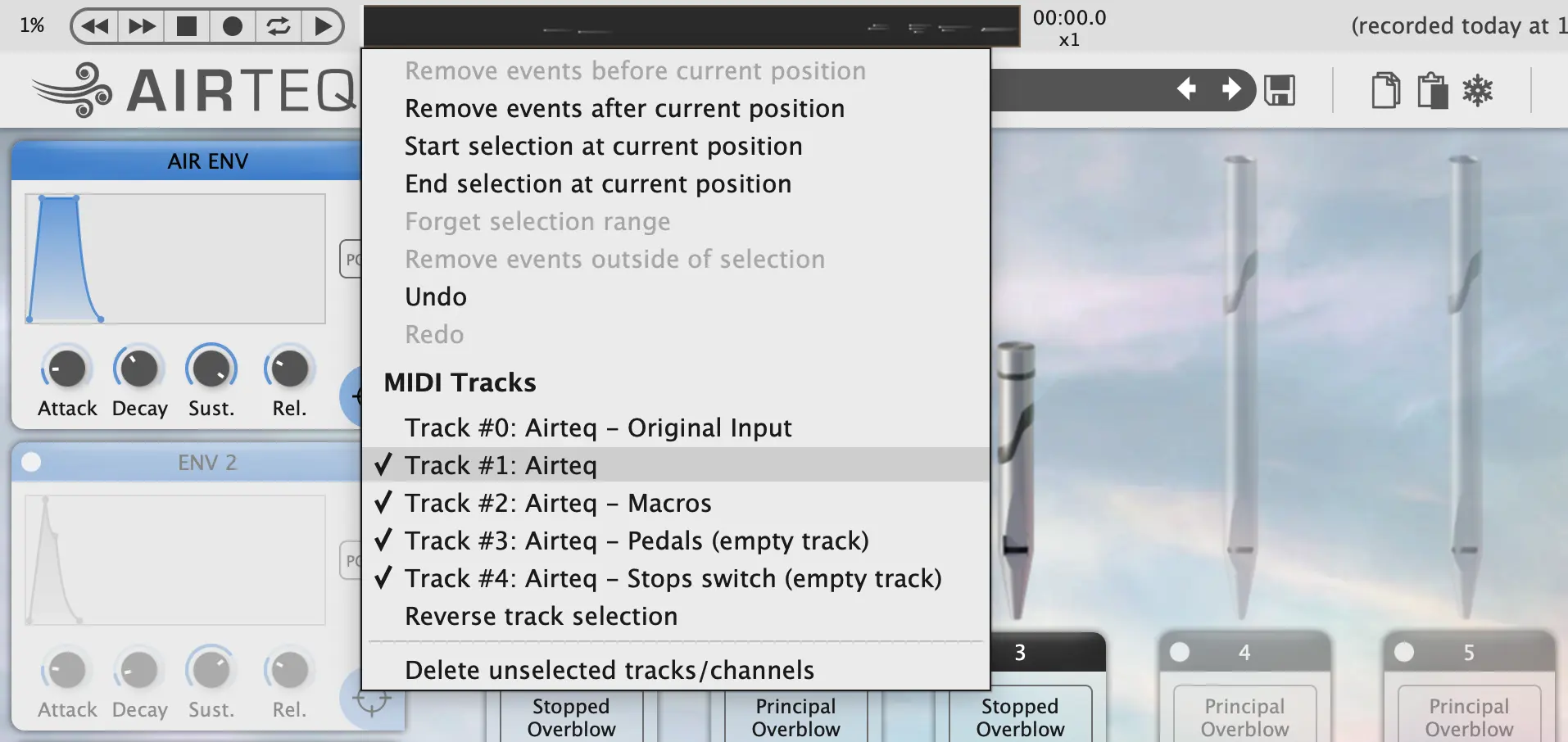This screenshot has height=742, width=1568.
Task: Click the AIR ENV Sust. knob
Action: point(211,369)
